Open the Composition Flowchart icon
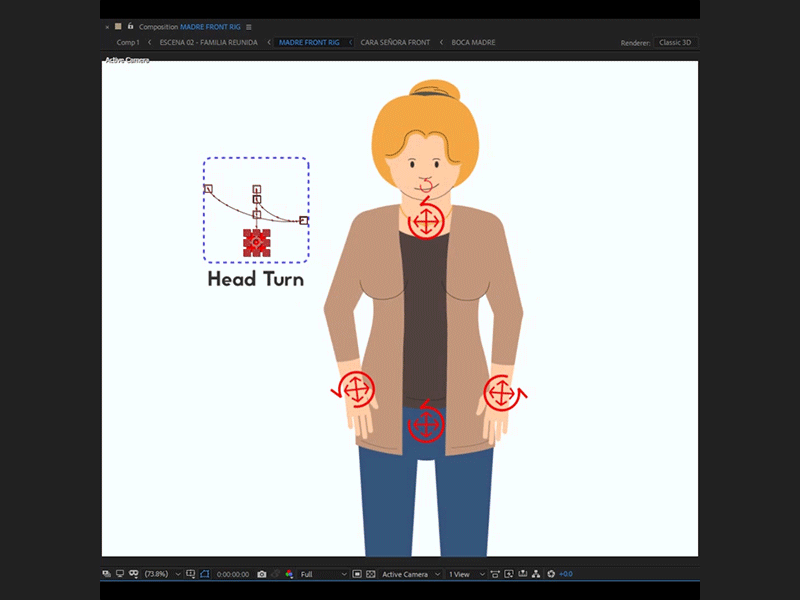Image resolution: width=800 pixels, height=600 pixels. point(536,574)
